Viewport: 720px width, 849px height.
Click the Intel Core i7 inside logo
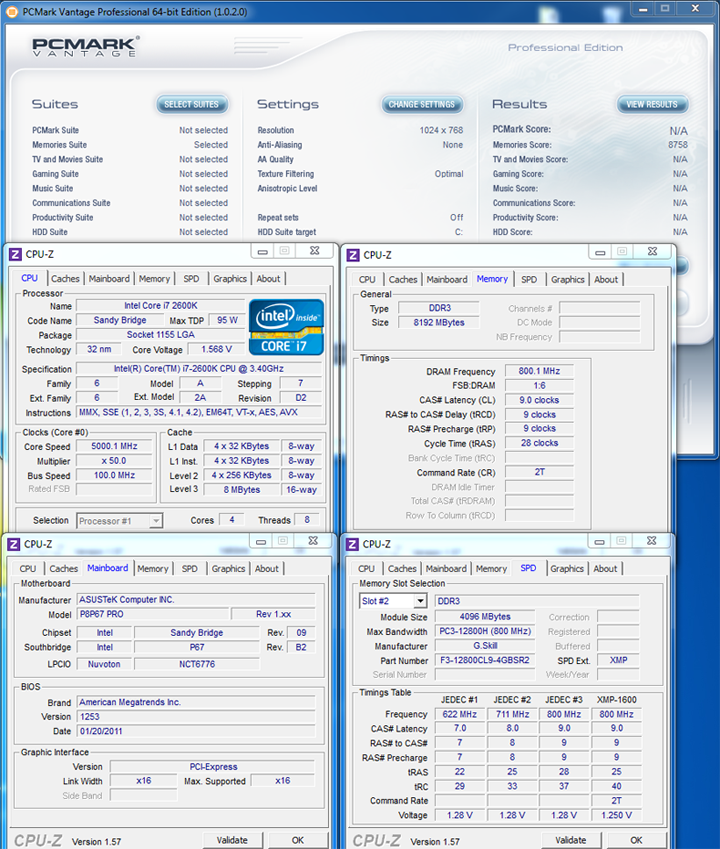[x=286, y=327]
